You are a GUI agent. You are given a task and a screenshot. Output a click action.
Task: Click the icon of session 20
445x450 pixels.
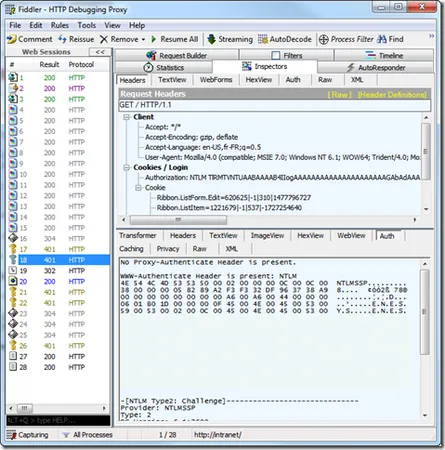pos(13,281)
